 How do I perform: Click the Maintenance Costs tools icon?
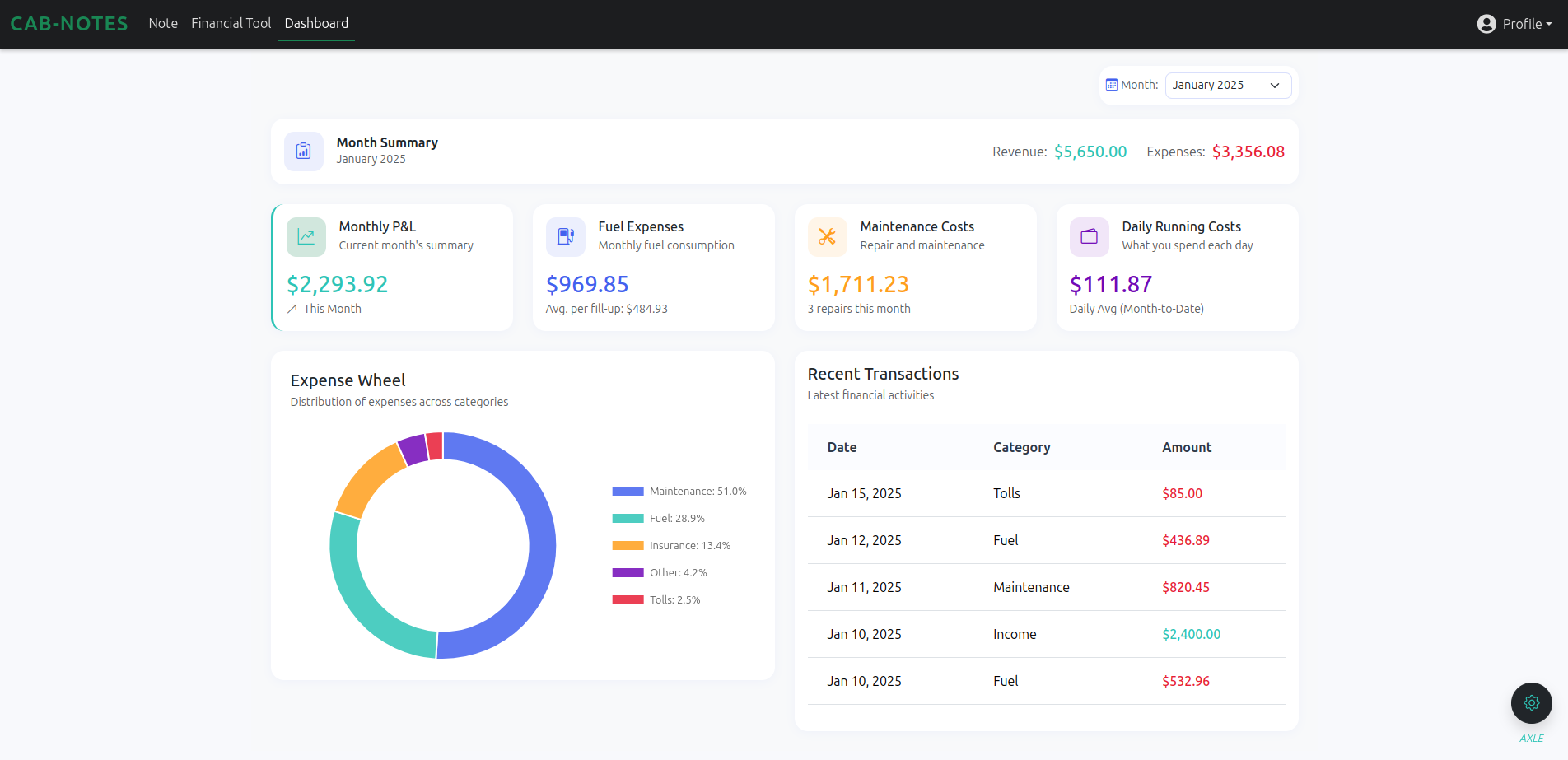click(x=828, y=237)
